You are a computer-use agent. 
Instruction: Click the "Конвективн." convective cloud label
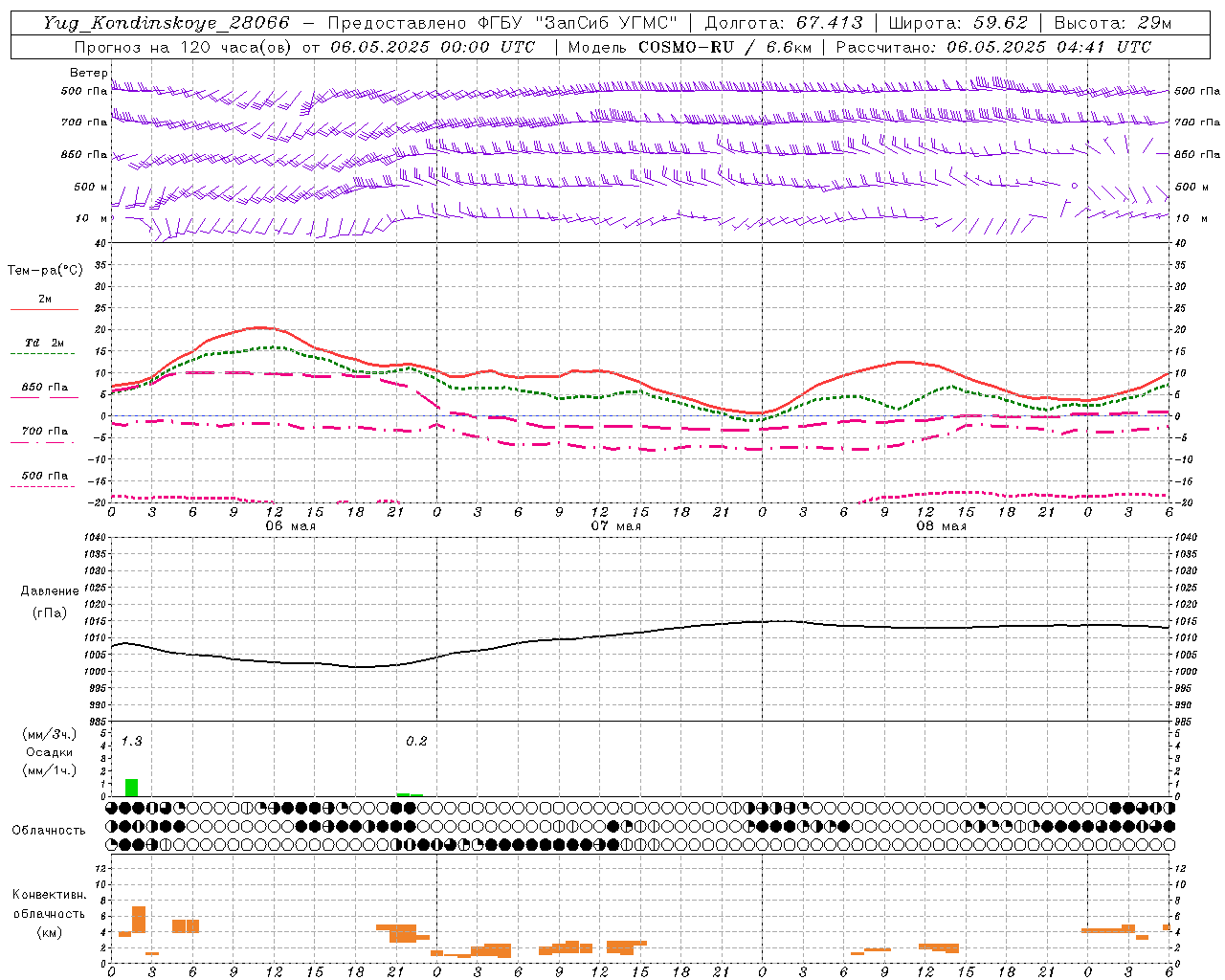coord(49,894)
